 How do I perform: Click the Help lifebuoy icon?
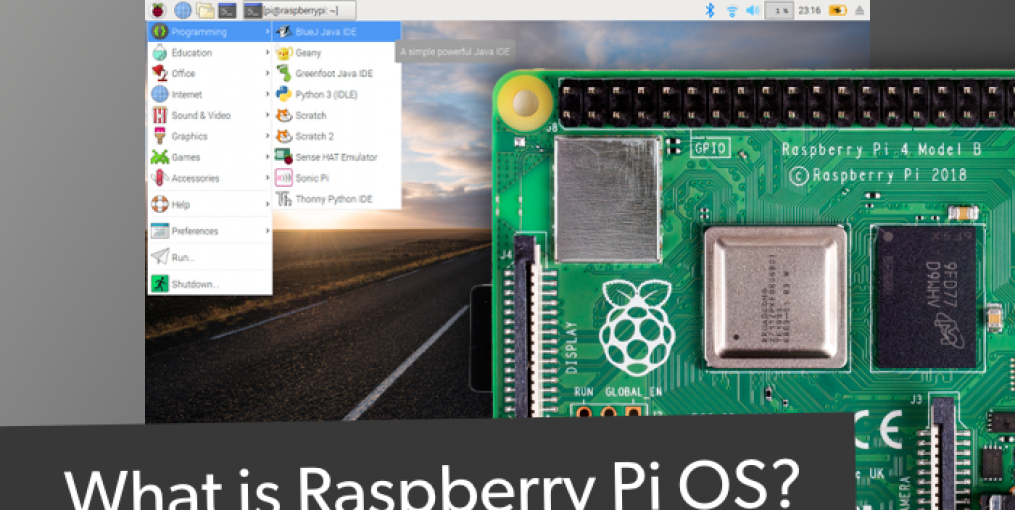tap(160, 205)
